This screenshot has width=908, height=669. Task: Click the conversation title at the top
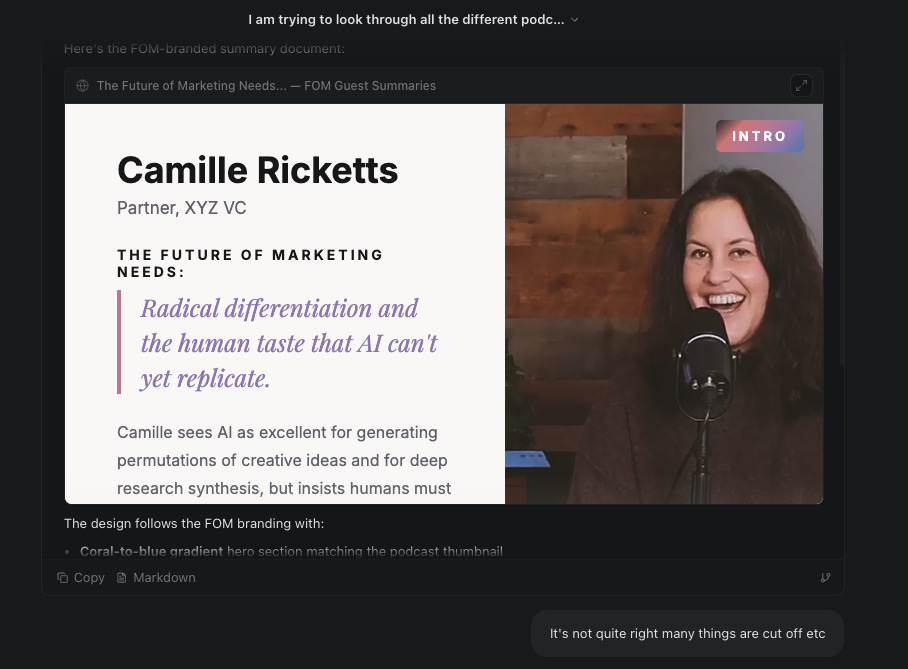click(405, 19)
